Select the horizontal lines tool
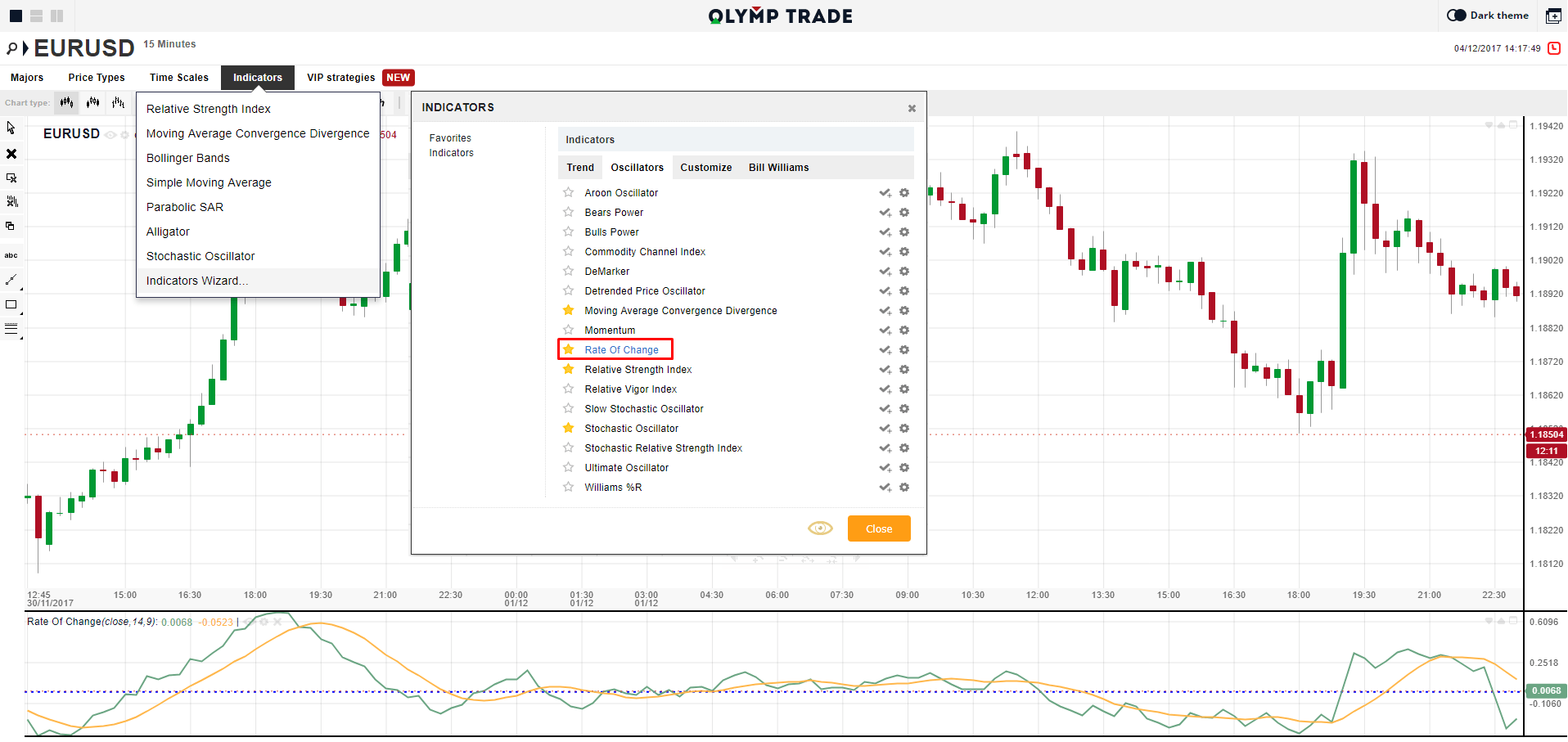Screen dimensions: 1568x742 (x=11, y=329)
